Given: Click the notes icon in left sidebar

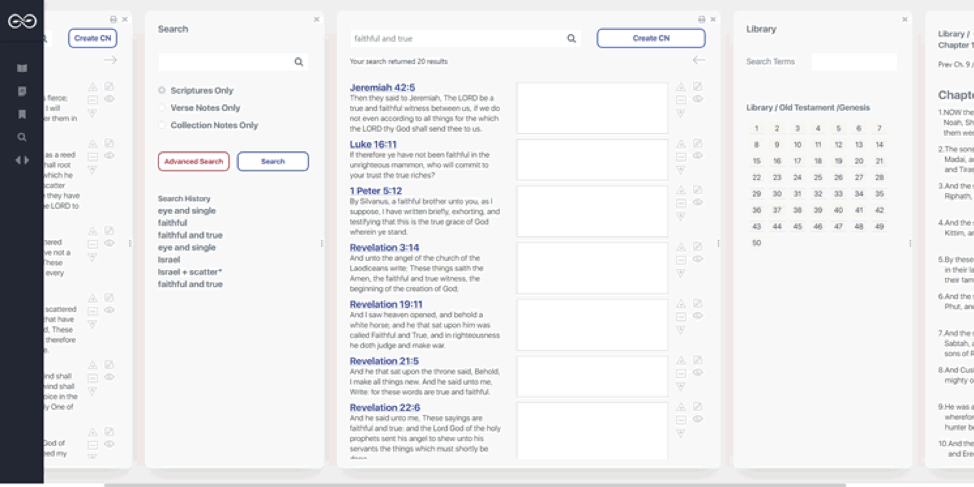Looking at the screenshot, I should [22, 91].
